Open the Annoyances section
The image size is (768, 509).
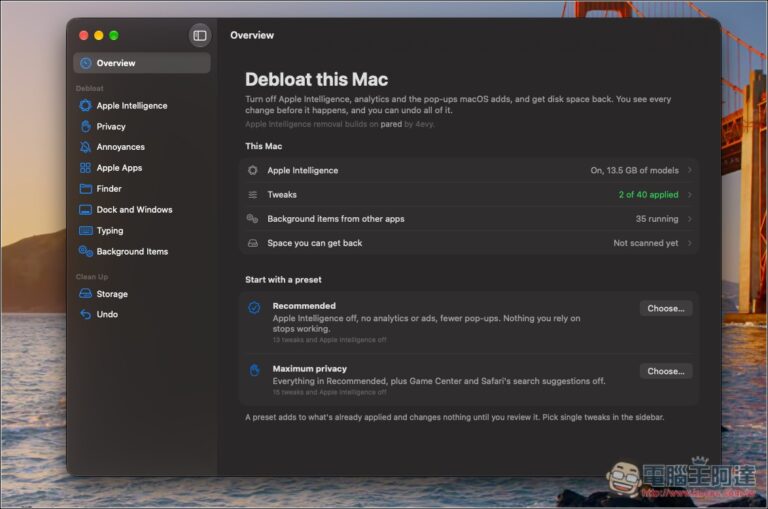click(x=120, y=147)
